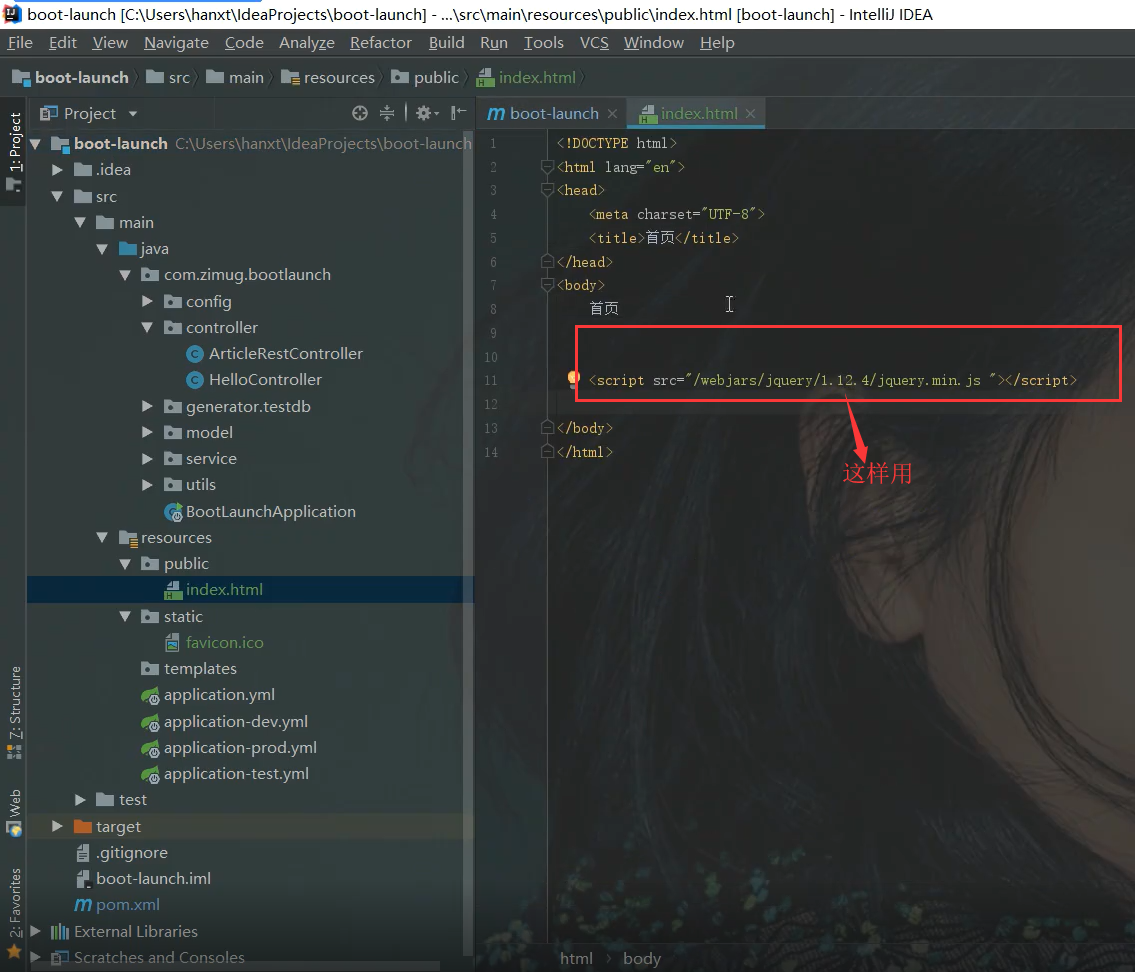The height and width of the screenshot is (972, 1135).
Task: Collapse the controller package
Action: tap(147, 327)
